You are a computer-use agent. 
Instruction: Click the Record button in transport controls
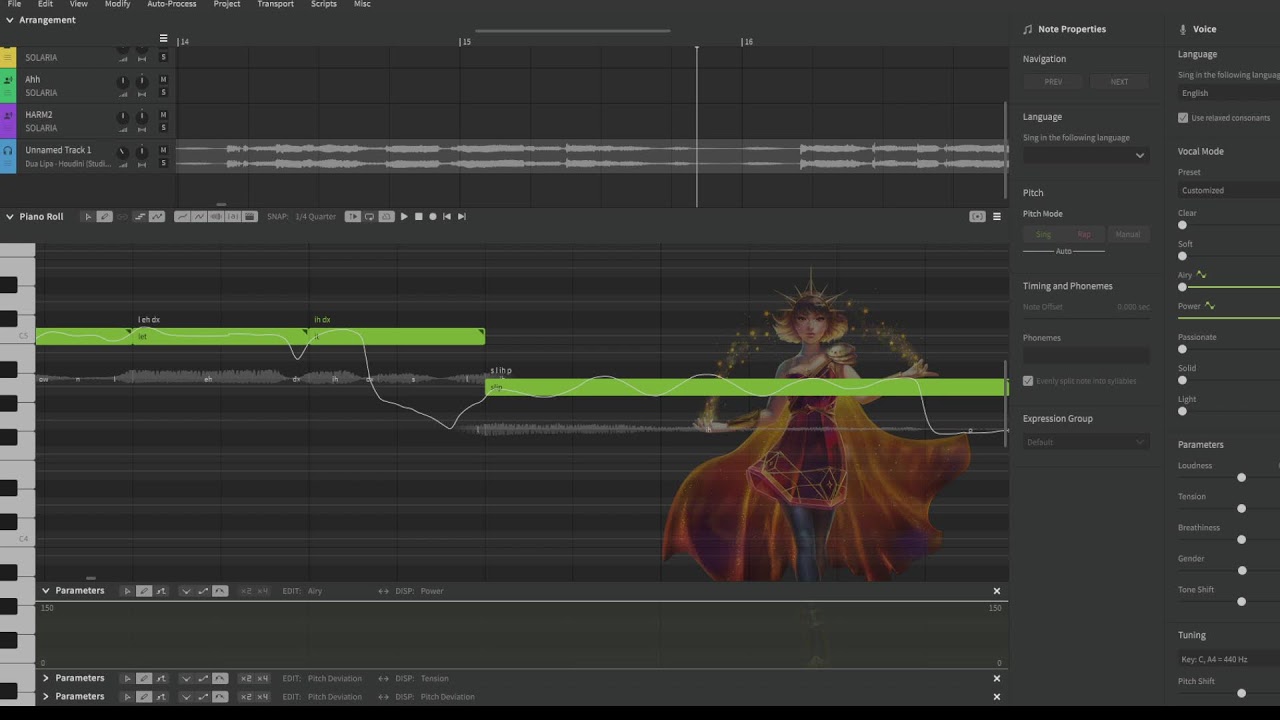point(432,216)
